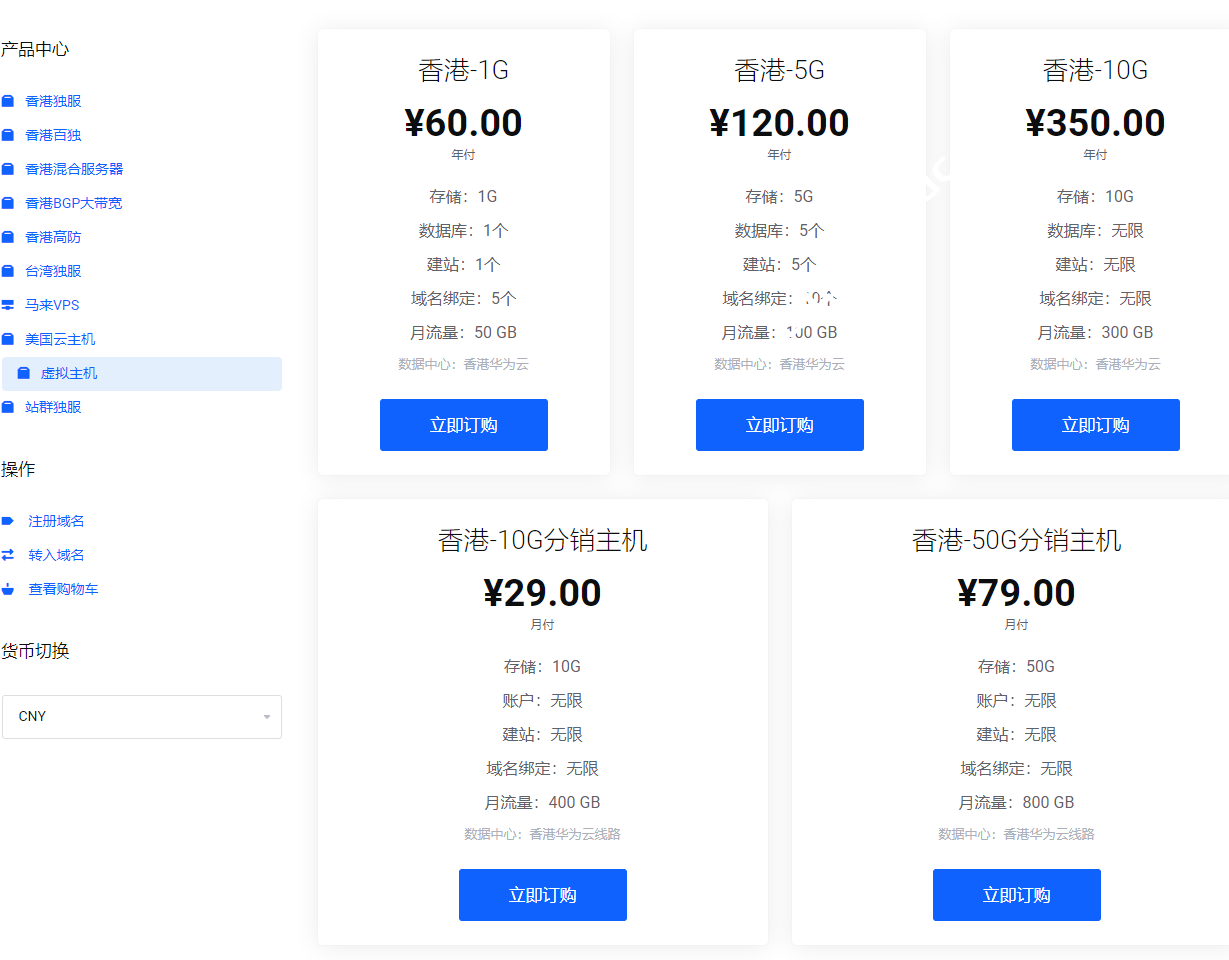Open the 香港百独 link
Viewport: 1229px width, 960px height.
[x=53, y=135]
